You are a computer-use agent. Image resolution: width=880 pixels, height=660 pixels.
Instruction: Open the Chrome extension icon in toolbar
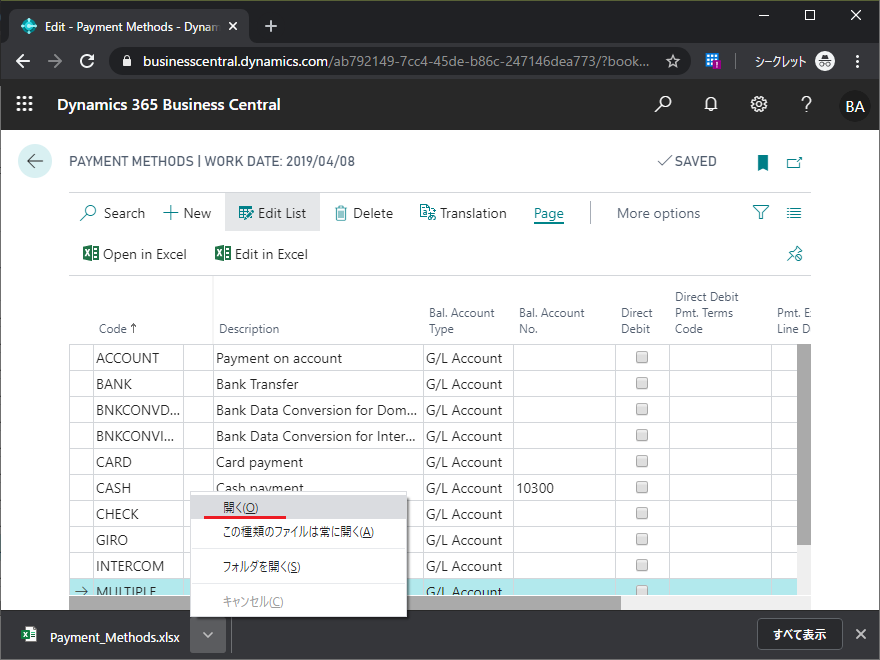coord(712,61)
